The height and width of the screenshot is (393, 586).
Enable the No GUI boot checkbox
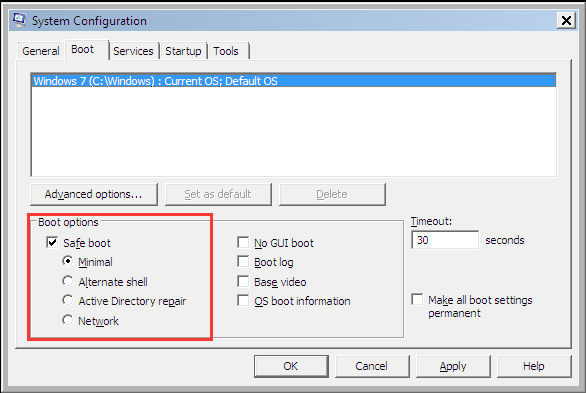[x=243, y=242]
